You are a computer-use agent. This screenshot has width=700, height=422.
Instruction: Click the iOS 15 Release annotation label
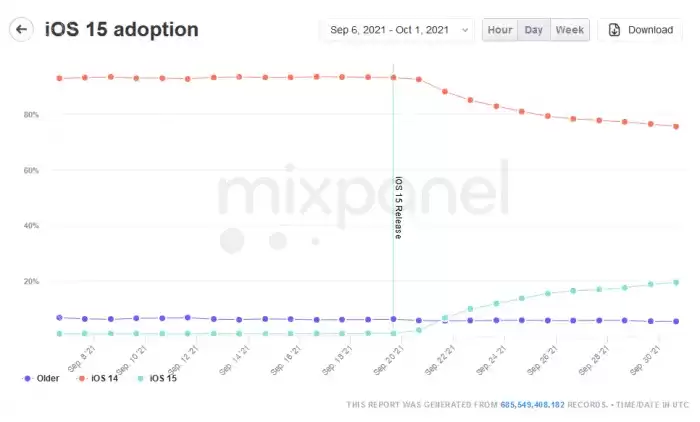coord(398,208)
